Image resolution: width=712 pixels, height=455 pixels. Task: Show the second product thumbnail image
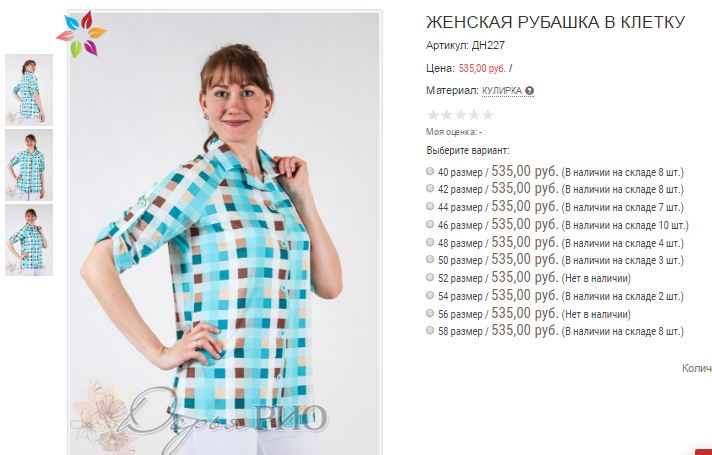point(29,165)
